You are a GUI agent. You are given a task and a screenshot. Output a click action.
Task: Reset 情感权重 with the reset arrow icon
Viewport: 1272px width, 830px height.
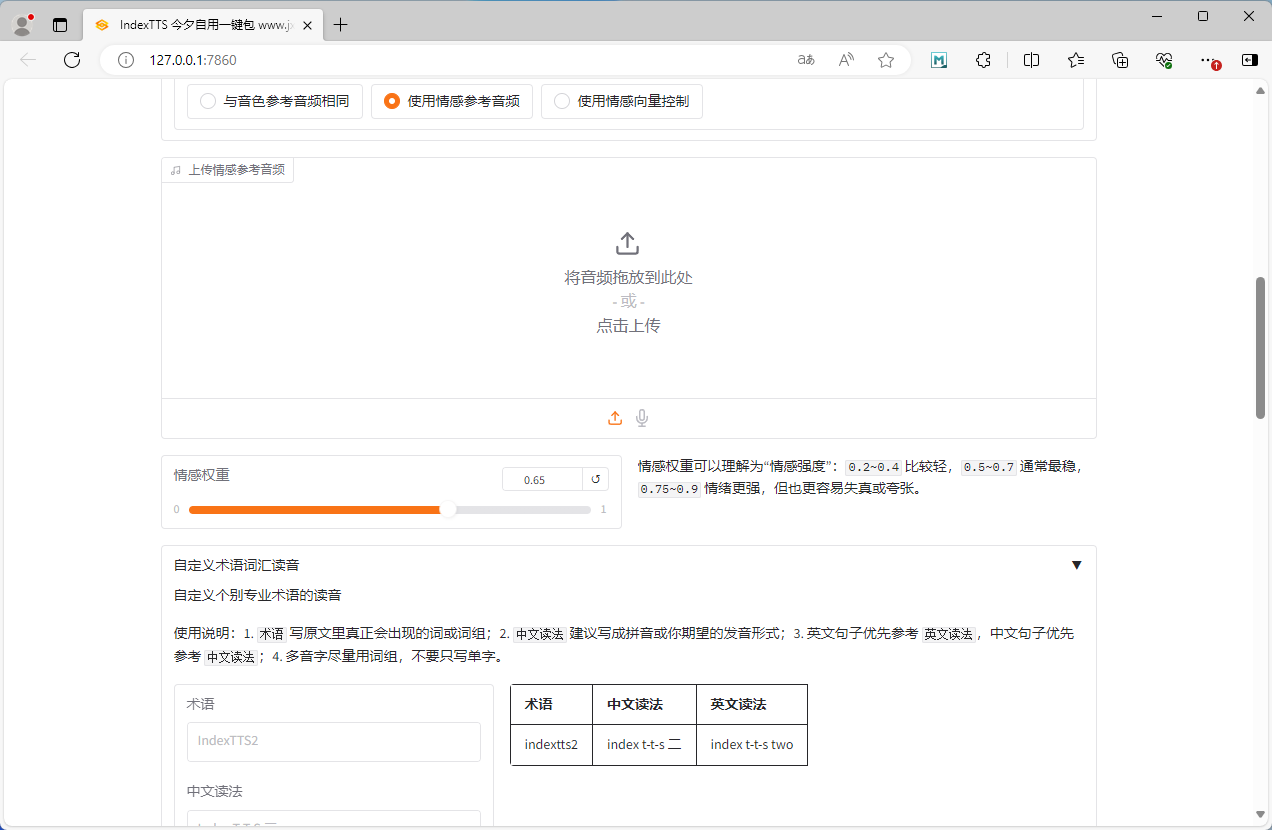point(595,480)
